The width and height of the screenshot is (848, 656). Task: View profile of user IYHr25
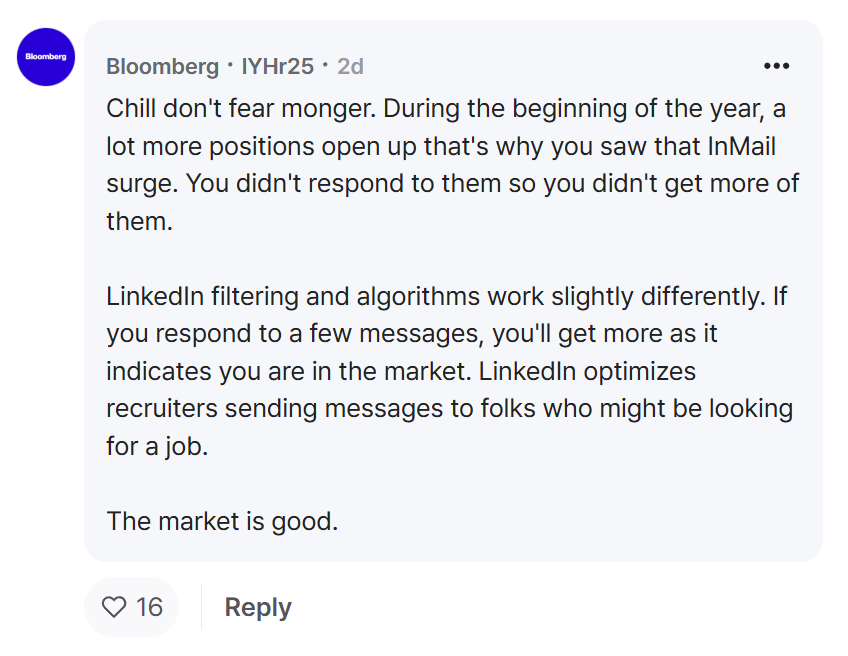click(x=277, y=67)
